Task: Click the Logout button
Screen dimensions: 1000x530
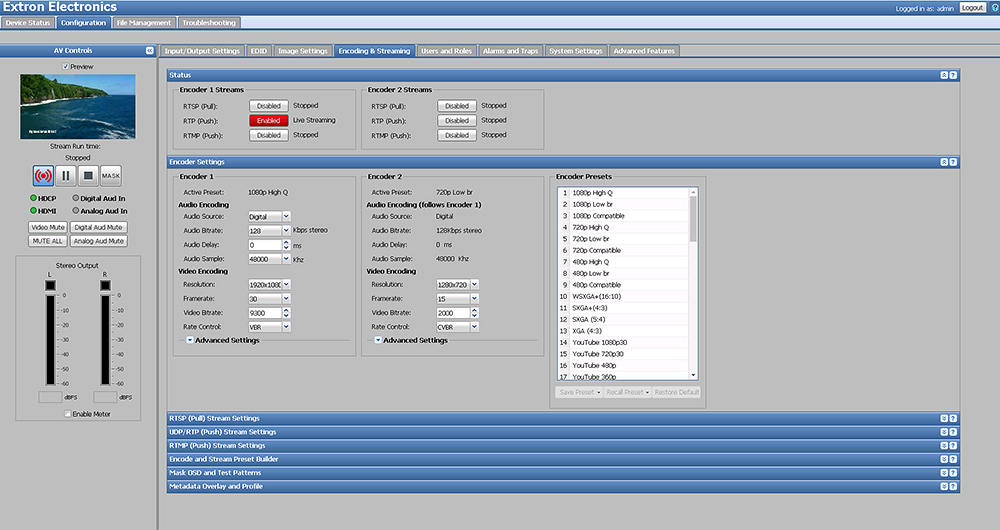Action: (x=972, y=7)
